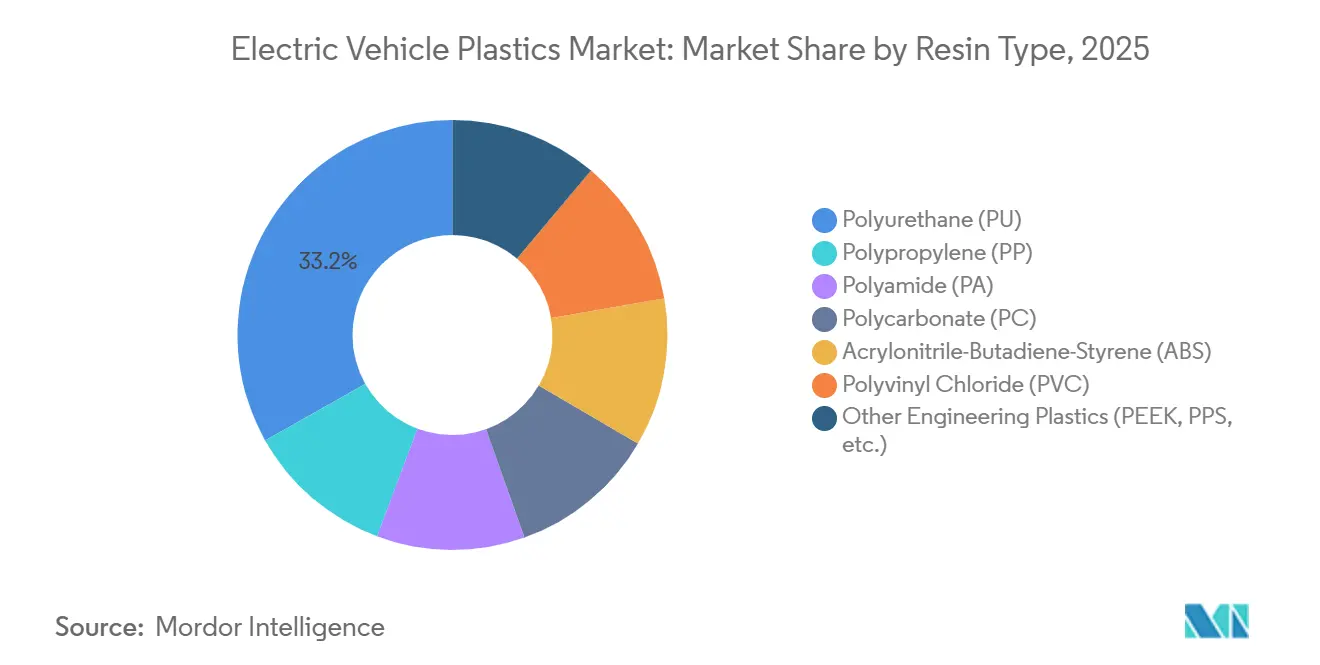
Task: Select the Polyvinyl Chloride (PVC) legend label
Action: (966, 384)
